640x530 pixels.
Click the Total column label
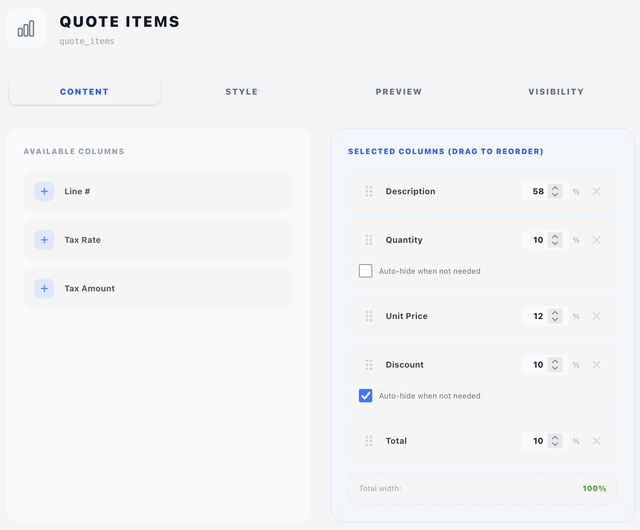click(x=396, y=441)
